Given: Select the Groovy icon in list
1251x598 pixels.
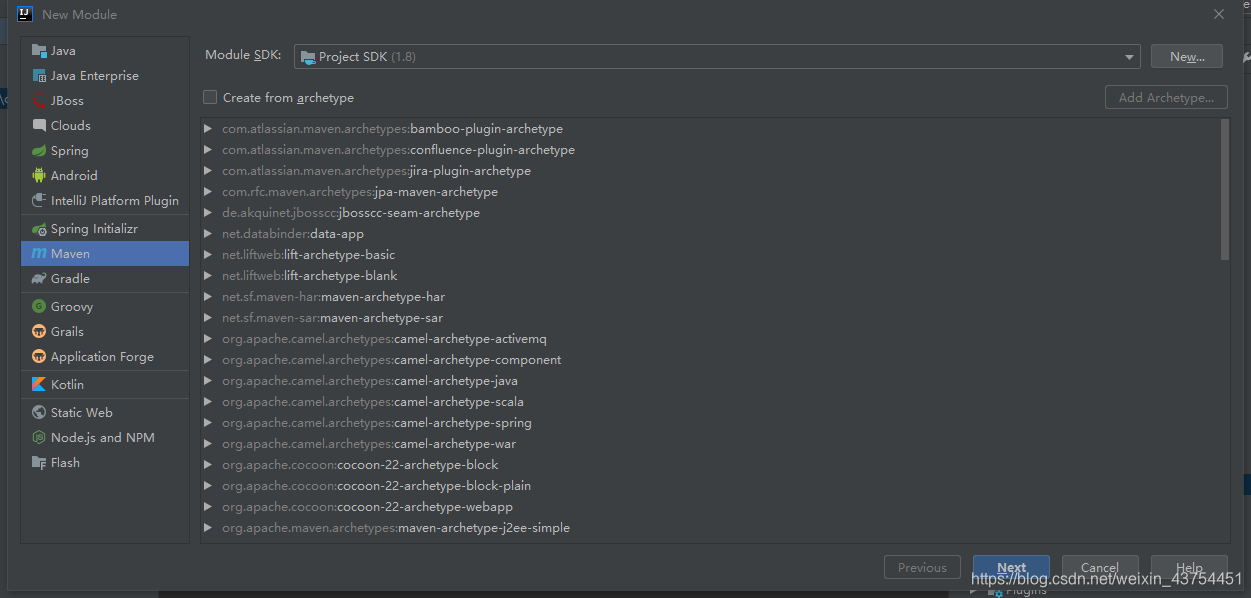Looking at the screenshot, I should [39, 307].
